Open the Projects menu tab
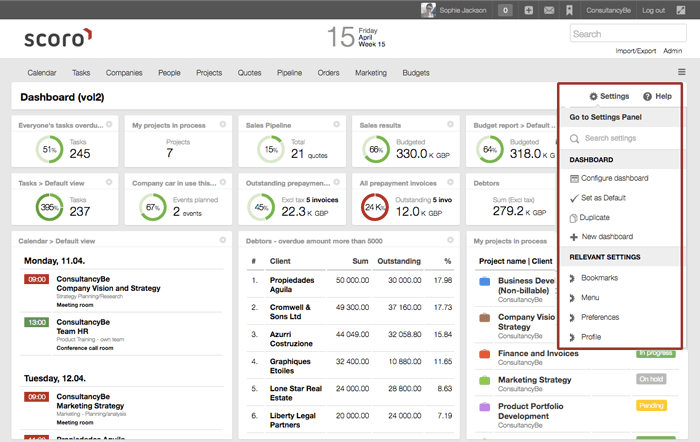Viewport: 700px width, 442px height. [x=209, y=73]
